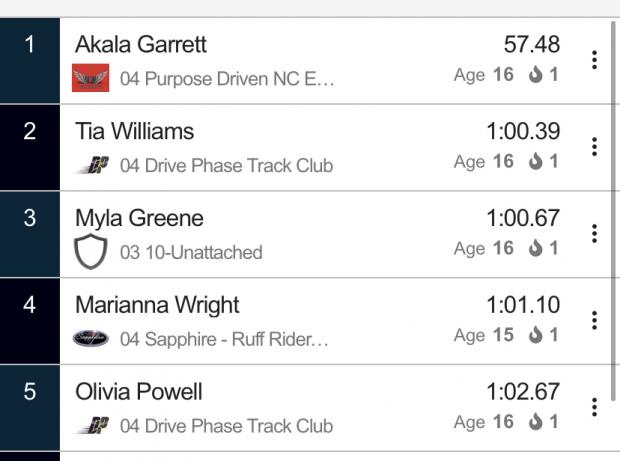This screenshot has width=620, height=461.
Task: Open the three-dot menu for Akala Garrett
Action: point(594,60)
